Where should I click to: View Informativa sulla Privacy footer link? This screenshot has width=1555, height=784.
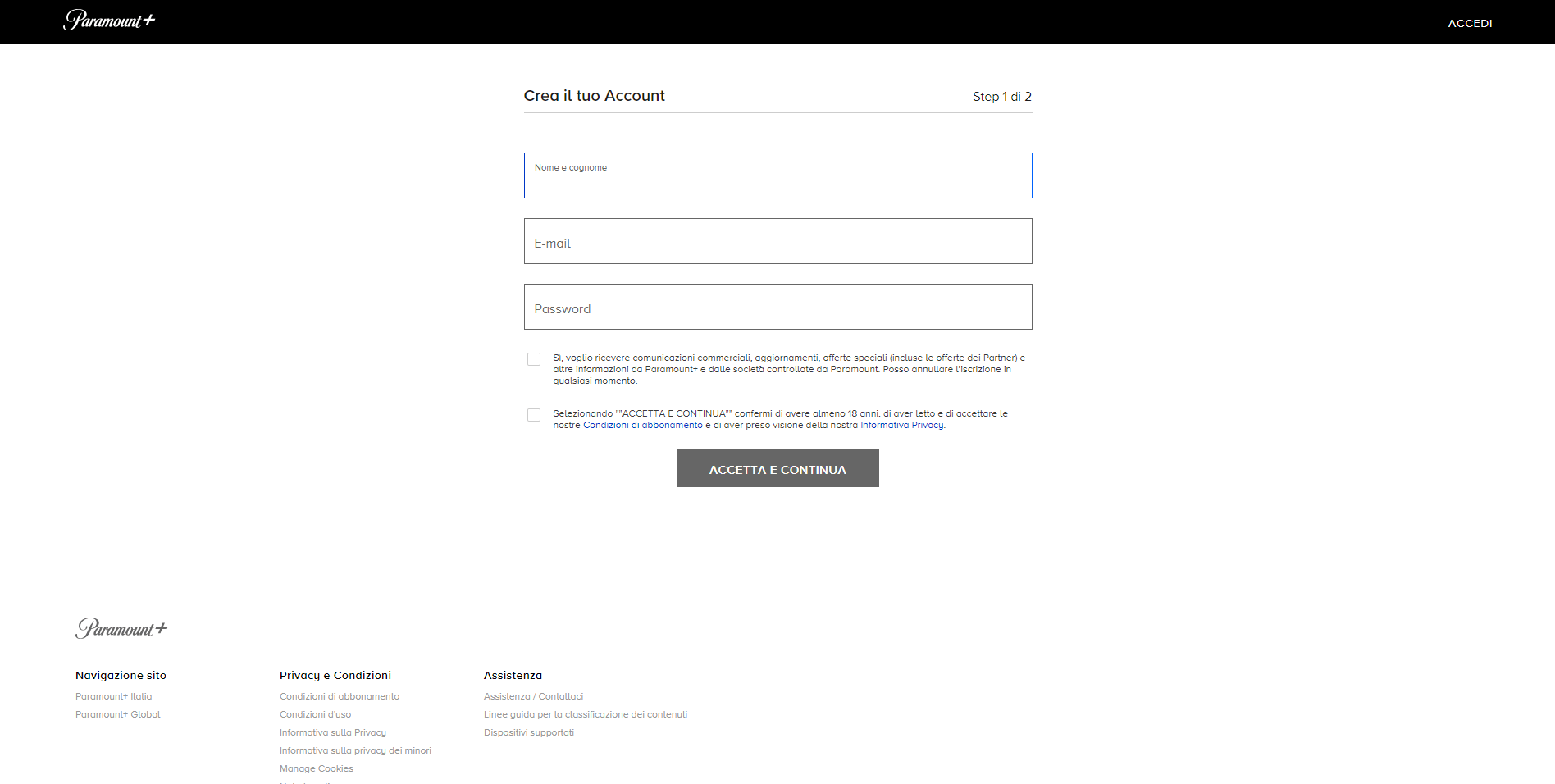coord(332,732)
